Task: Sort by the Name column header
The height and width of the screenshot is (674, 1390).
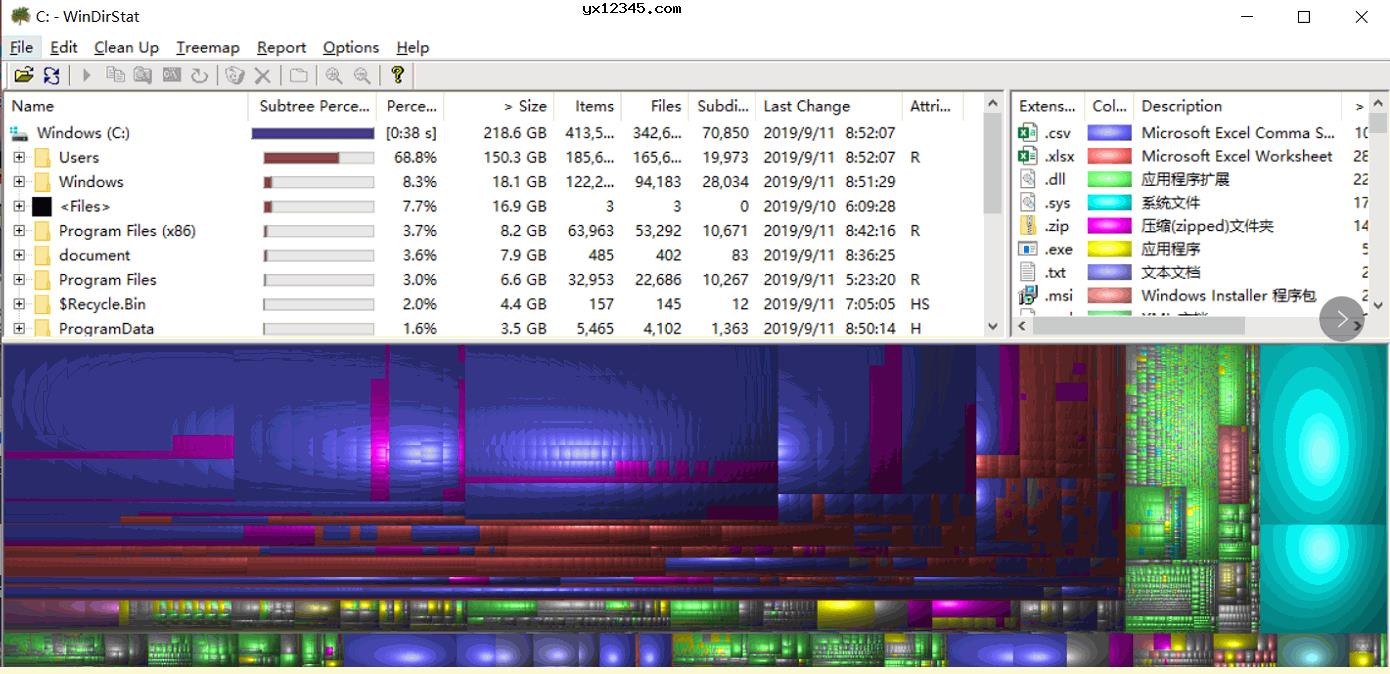Action: coord(126,106)
